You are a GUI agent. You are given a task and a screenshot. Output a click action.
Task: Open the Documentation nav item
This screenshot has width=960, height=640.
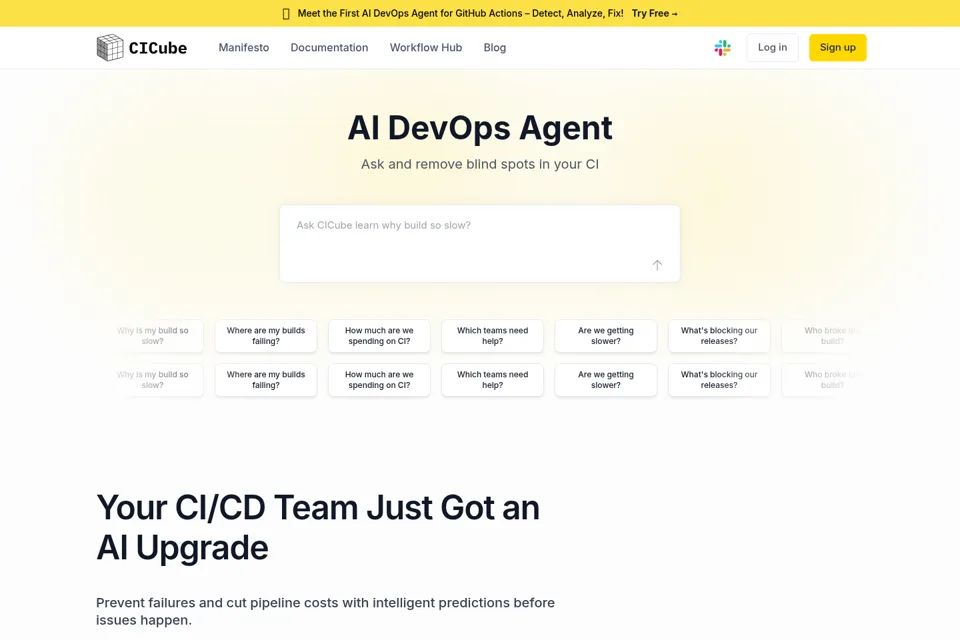[x=329, y=48]
